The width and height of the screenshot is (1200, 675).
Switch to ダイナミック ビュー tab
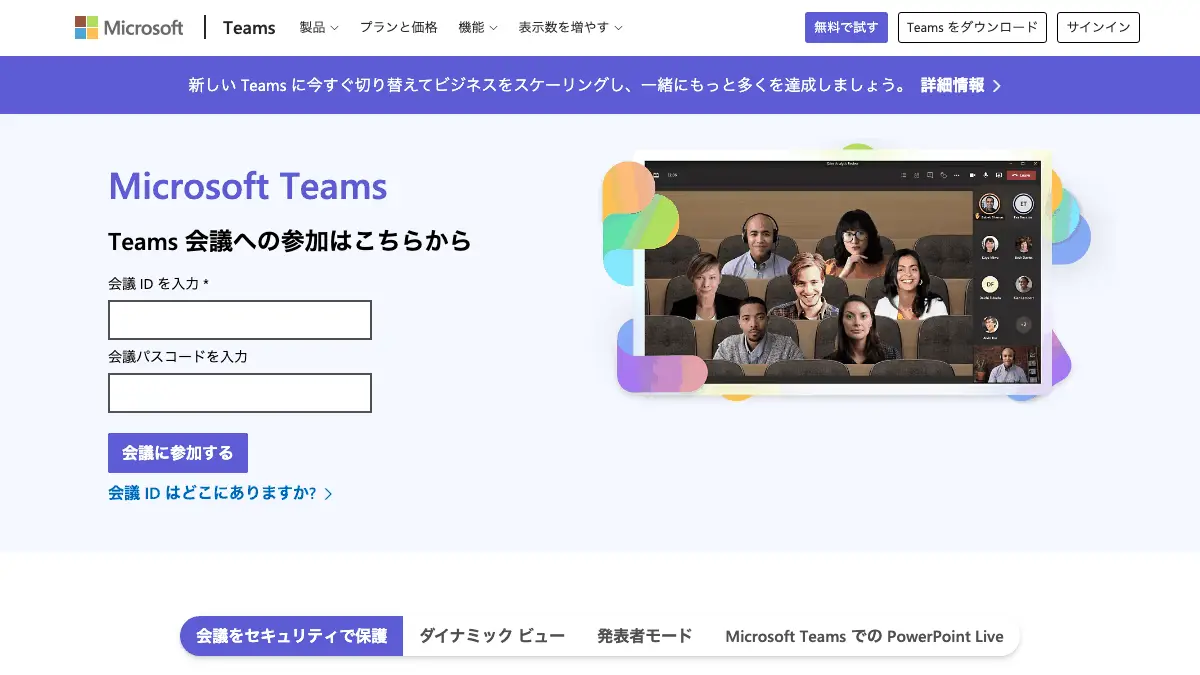[x=492, y=636]
